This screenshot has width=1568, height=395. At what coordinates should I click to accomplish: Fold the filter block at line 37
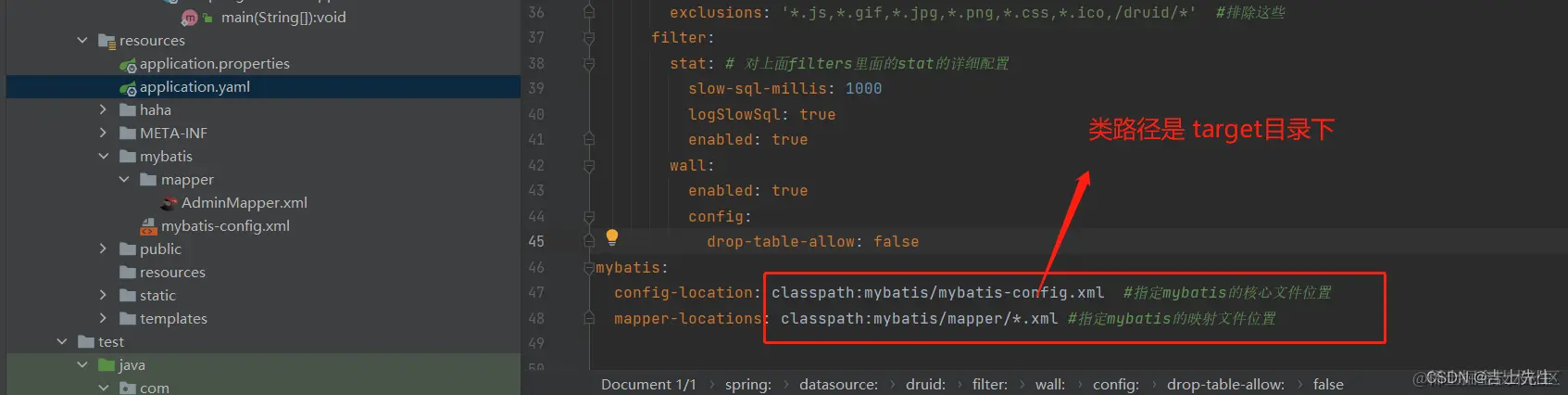pyautogui.click(x=589, y=38)
